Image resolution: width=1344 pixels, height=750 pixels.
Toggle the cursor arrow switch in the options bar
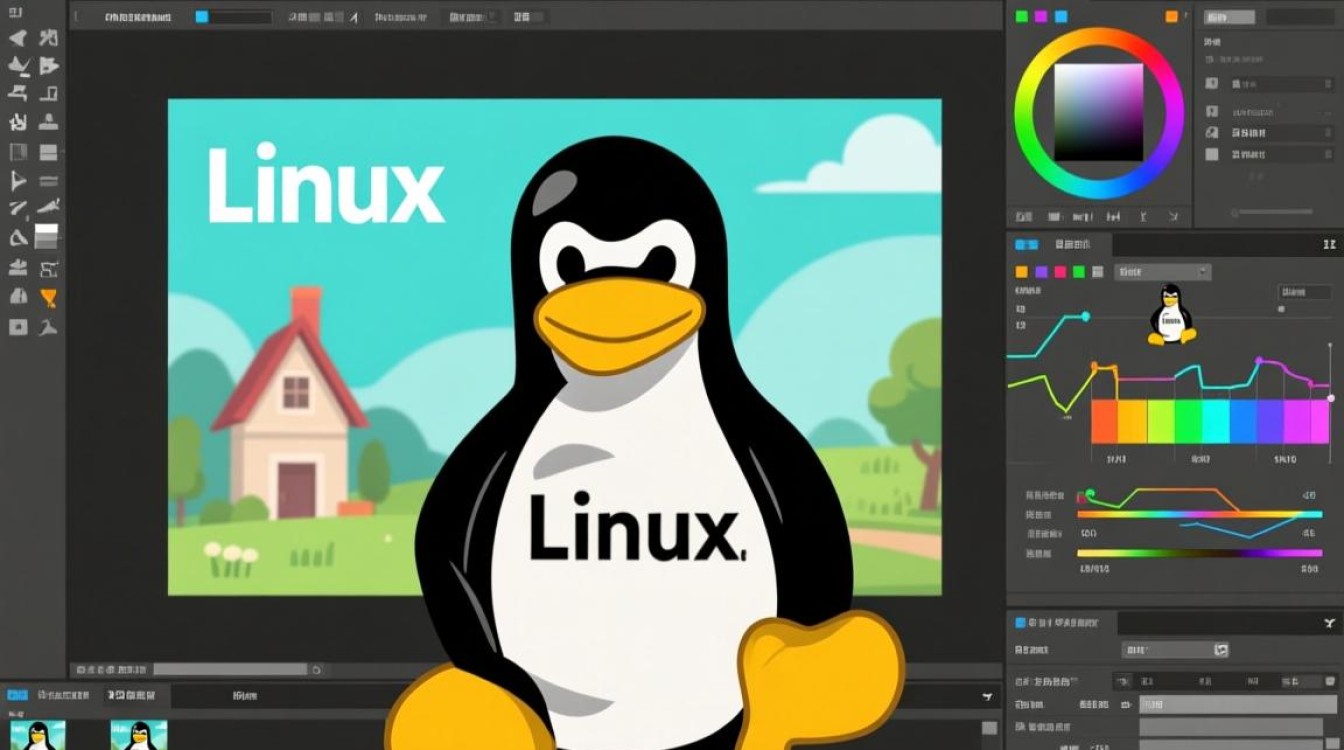click(354, 16)
